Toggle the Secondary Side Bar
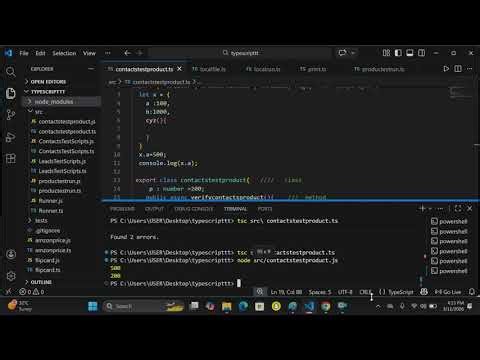 421,53
